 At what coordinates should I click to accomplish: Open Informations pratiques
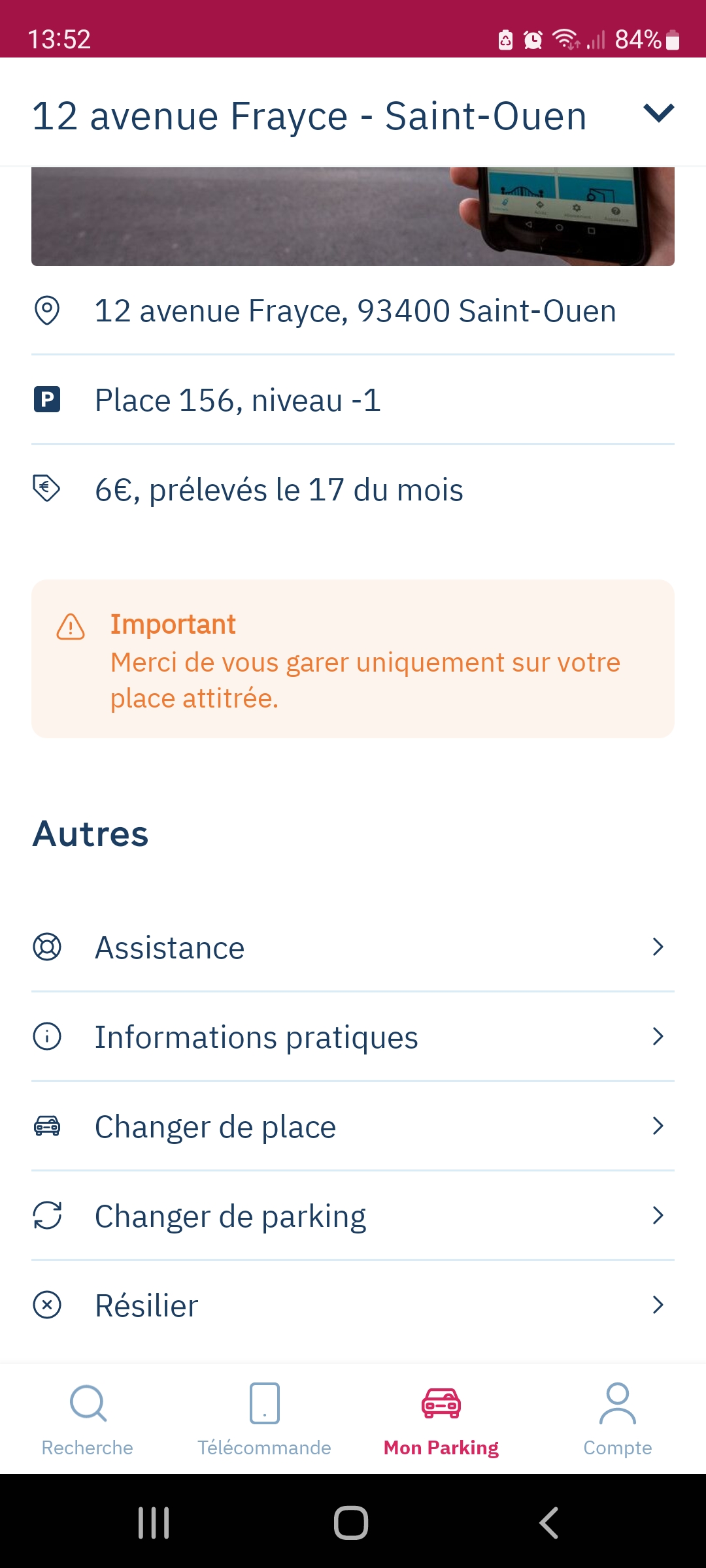tap(353, 1037)
